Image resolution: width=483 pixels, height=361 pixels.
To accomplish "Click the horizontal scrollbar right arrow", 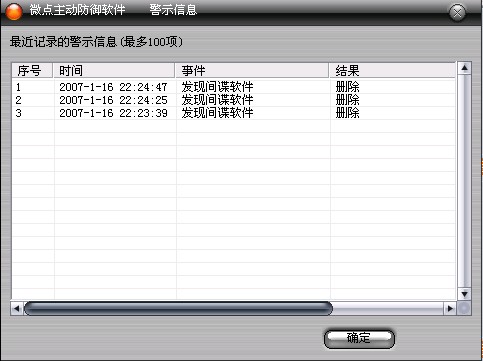I will (x=450, y=309).
